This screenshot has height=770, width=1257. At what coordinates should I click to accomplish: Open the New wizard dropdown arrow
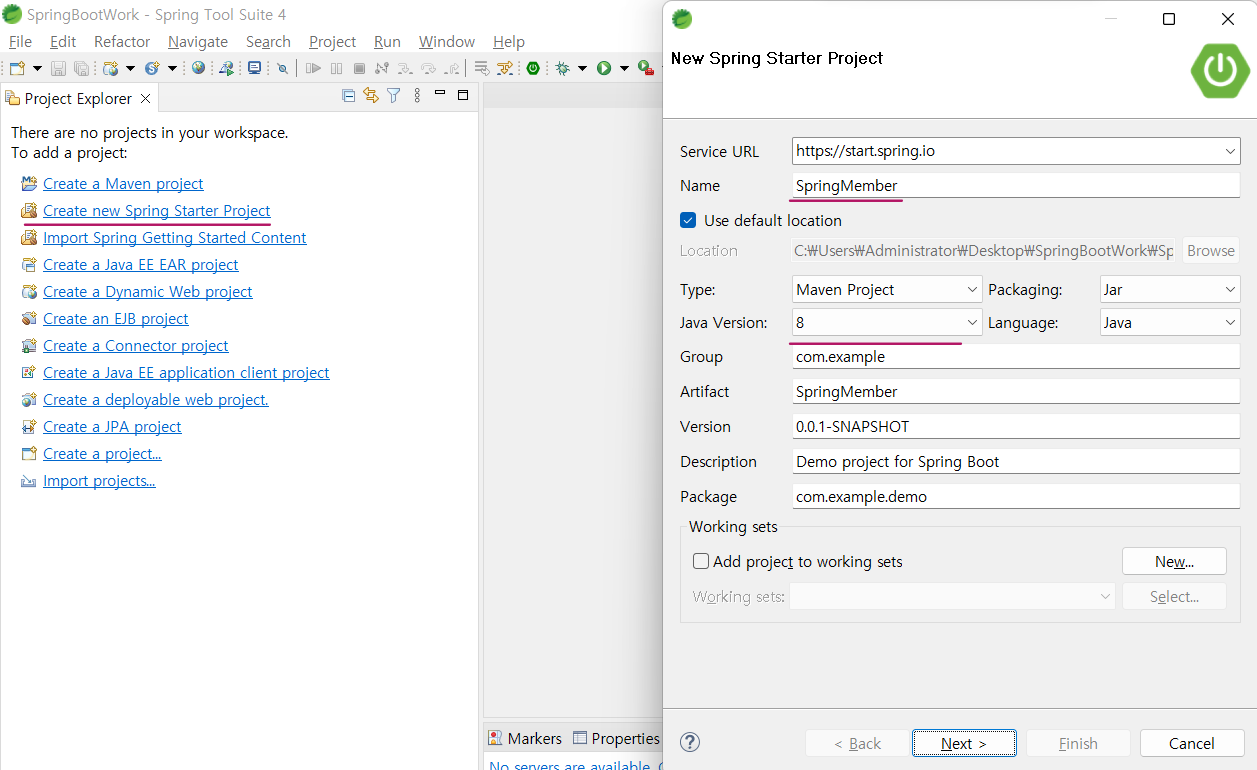coord(37,68)
